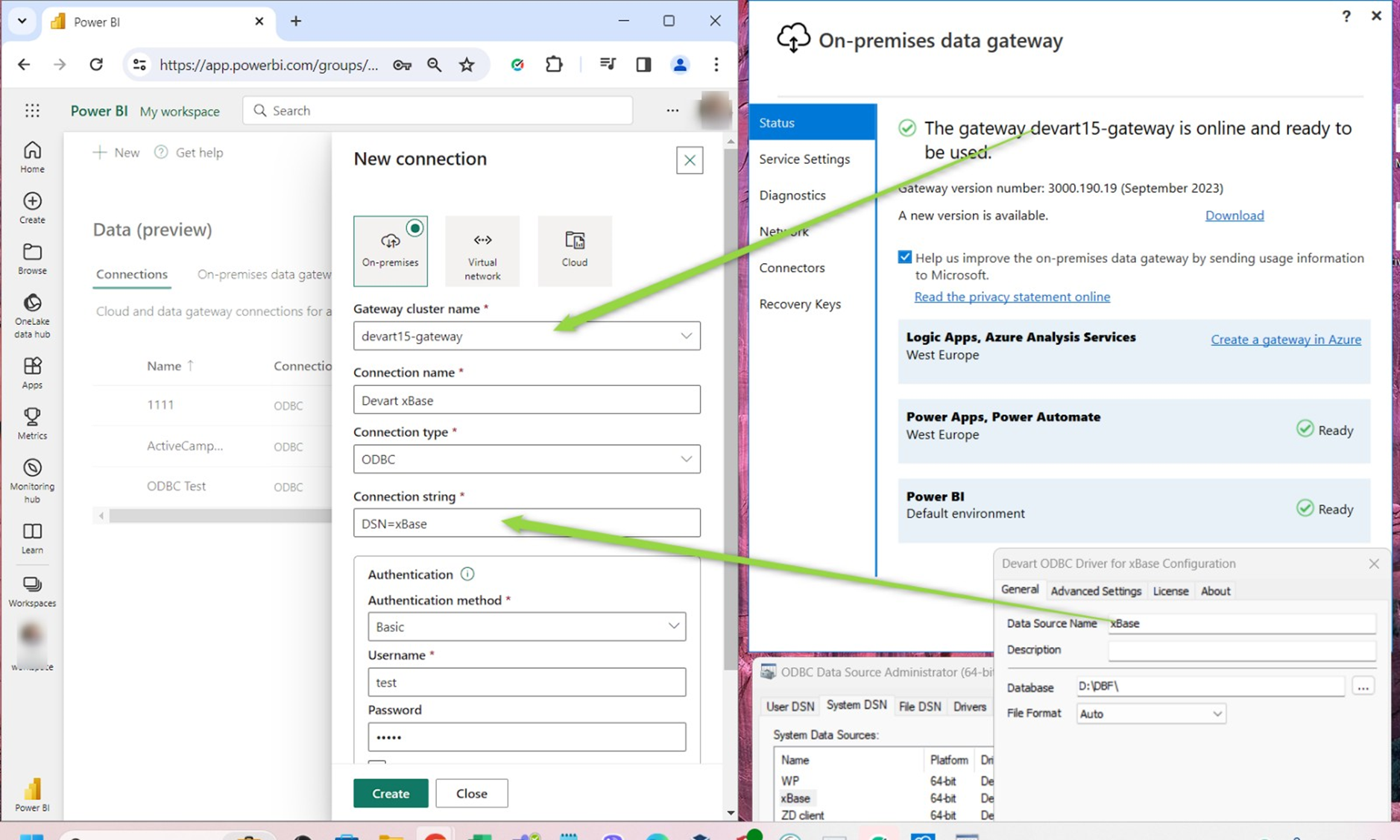This screenshot has width=1400, height=840.
Task: Open the About tab in driver configuration
Action: (x=1215, y=591)
